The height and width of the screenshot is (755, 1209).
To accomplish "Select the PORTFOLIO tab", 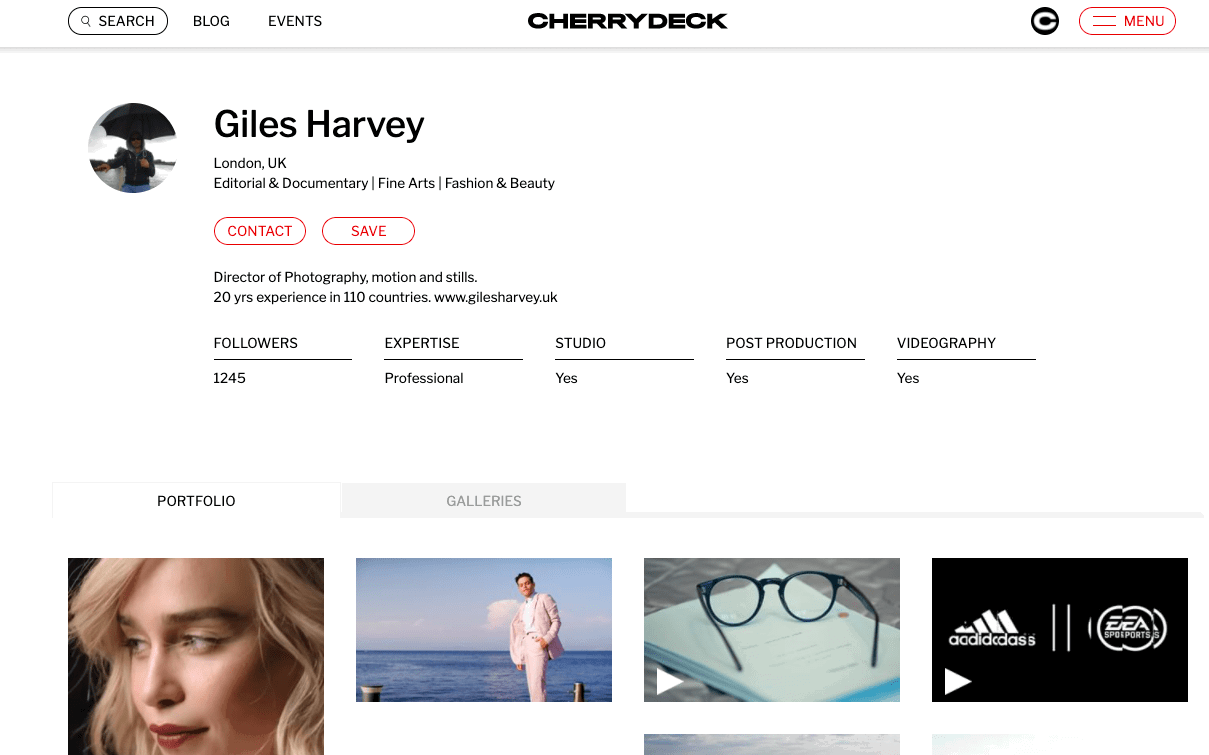I will [x=196, y=501].
